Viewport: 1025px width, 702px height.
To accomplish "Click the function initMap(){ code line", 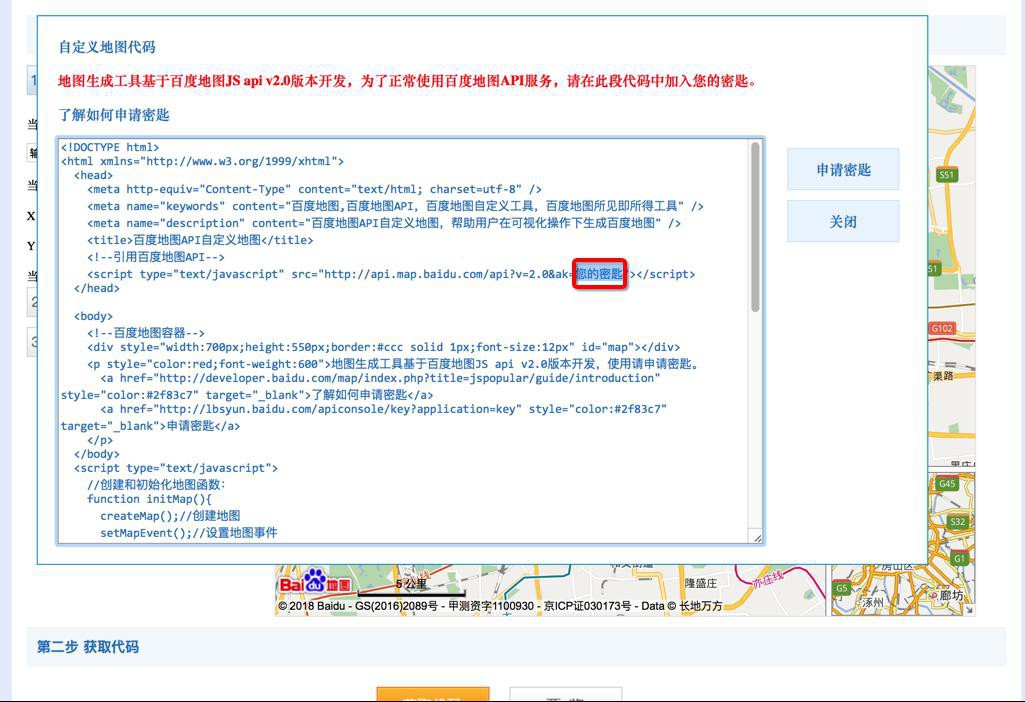I will (149, 499).
